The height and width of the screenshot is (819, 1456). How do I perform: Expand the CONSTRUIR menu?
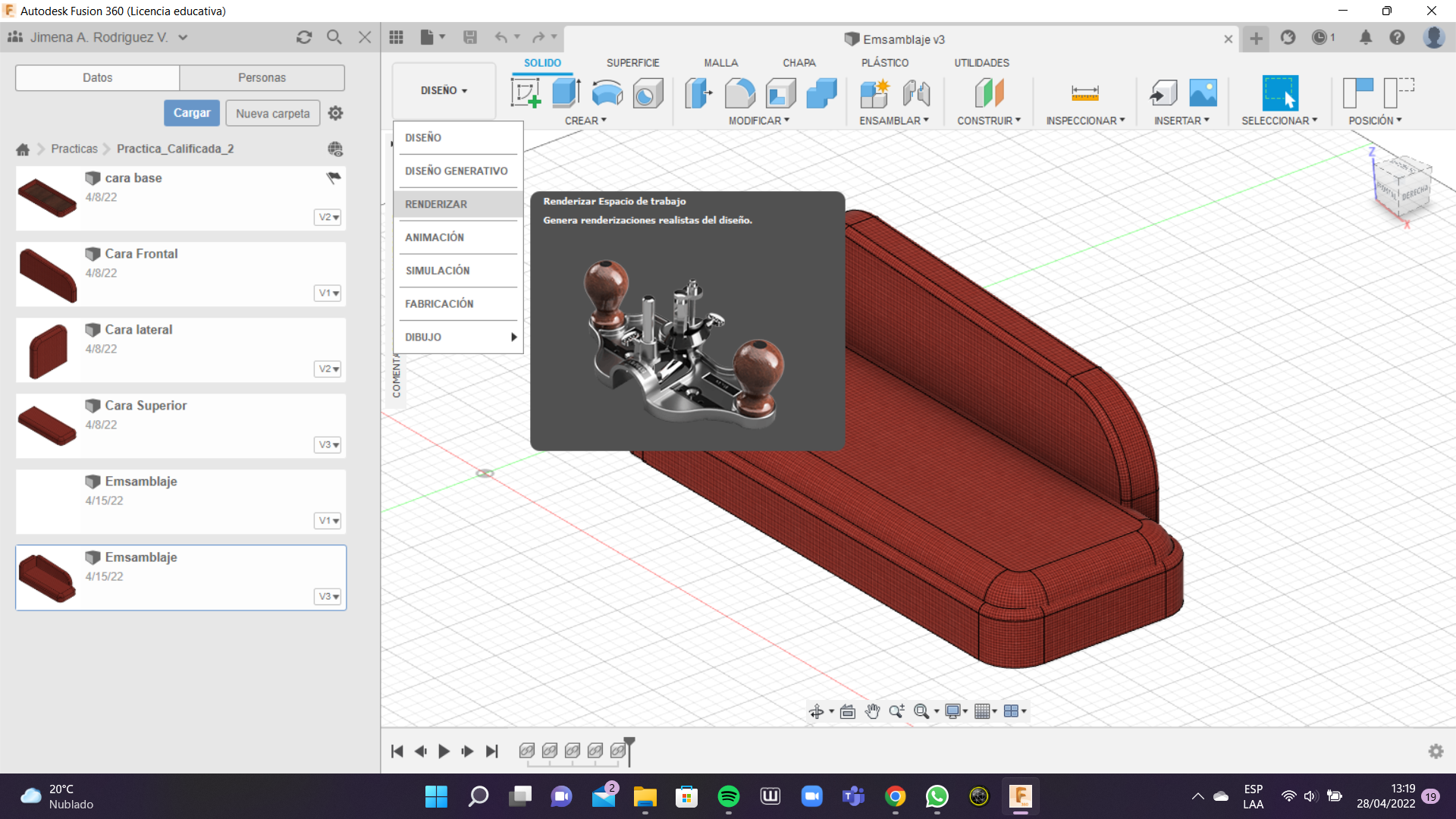click(989, 121)
